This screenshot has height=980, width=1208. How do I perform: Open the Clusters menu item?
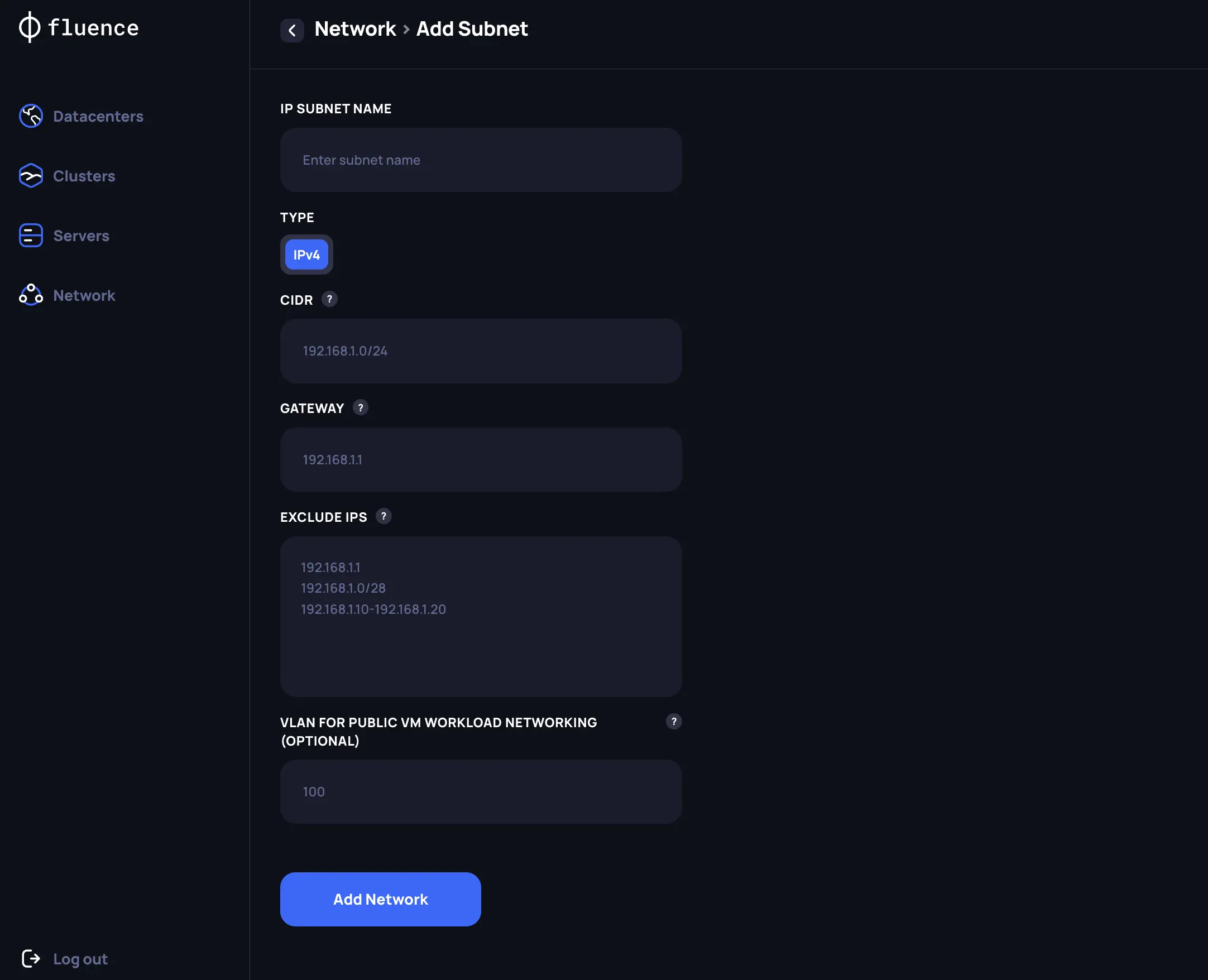click(84, 176)
